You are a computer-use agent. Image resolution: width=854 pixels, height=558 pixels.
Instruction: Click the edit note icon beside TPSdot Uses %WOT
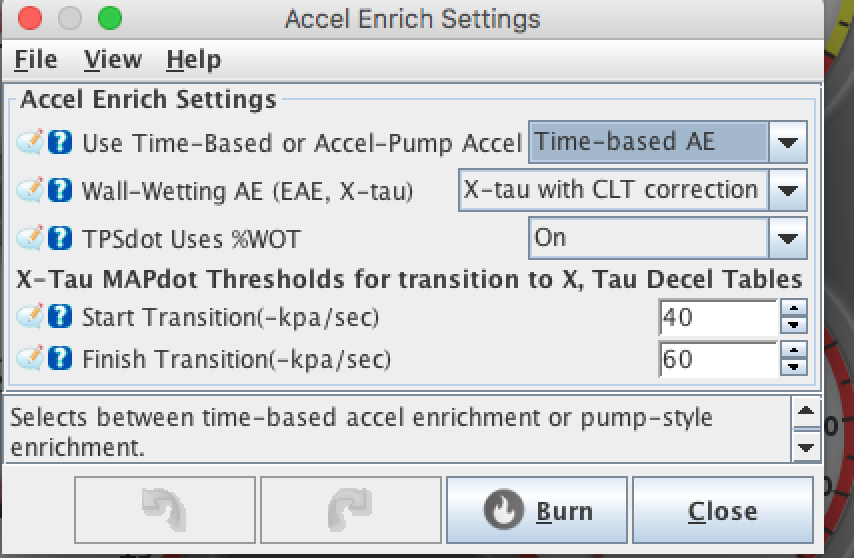(29, 238)
